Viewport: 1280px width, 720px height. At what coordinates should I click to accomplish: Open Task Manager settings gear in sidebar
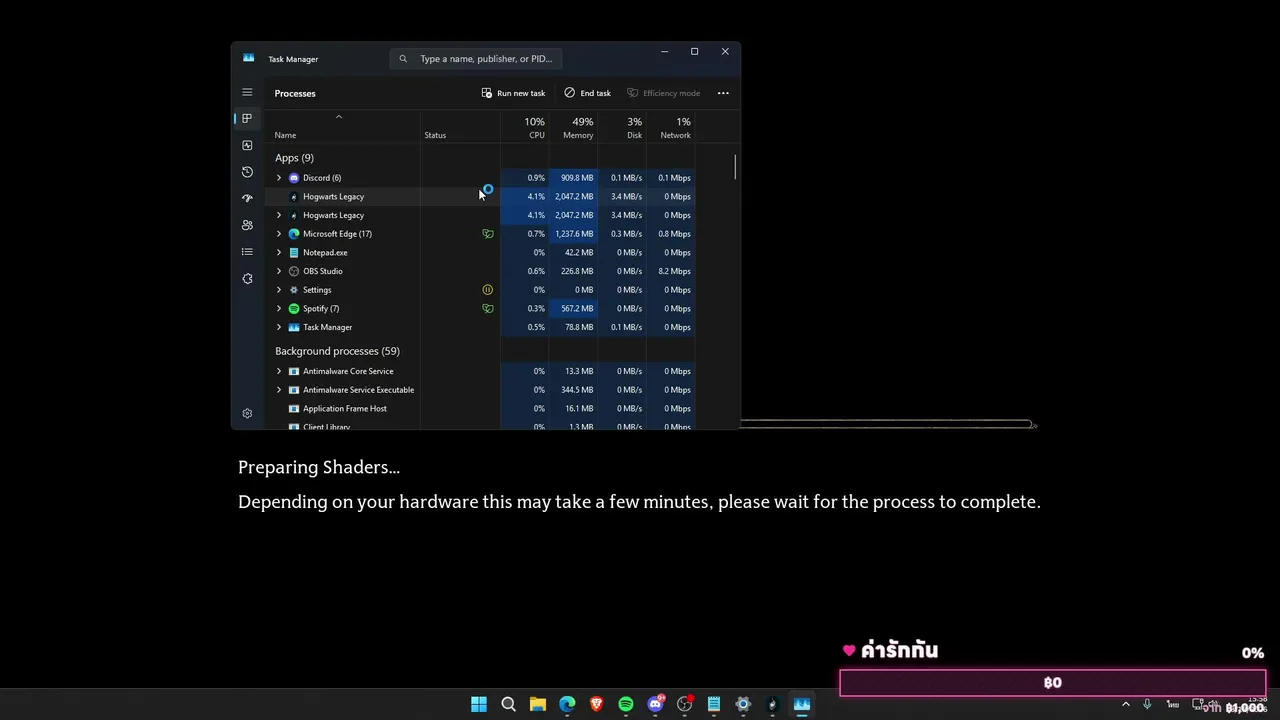tap(247, 413)
